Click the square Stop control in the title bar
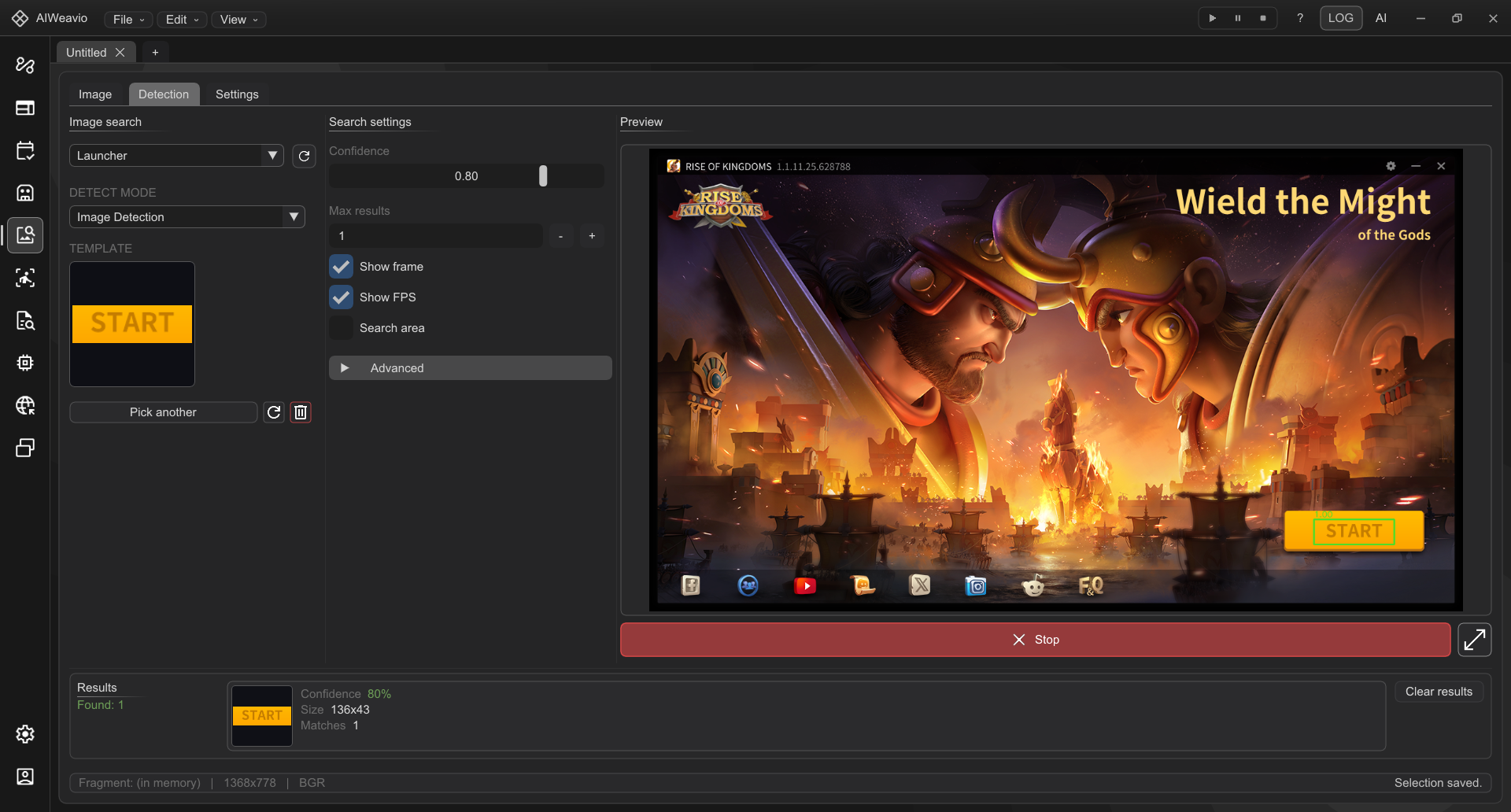Viewport: 1511px width, 812px height. [x=1263, y=18]
